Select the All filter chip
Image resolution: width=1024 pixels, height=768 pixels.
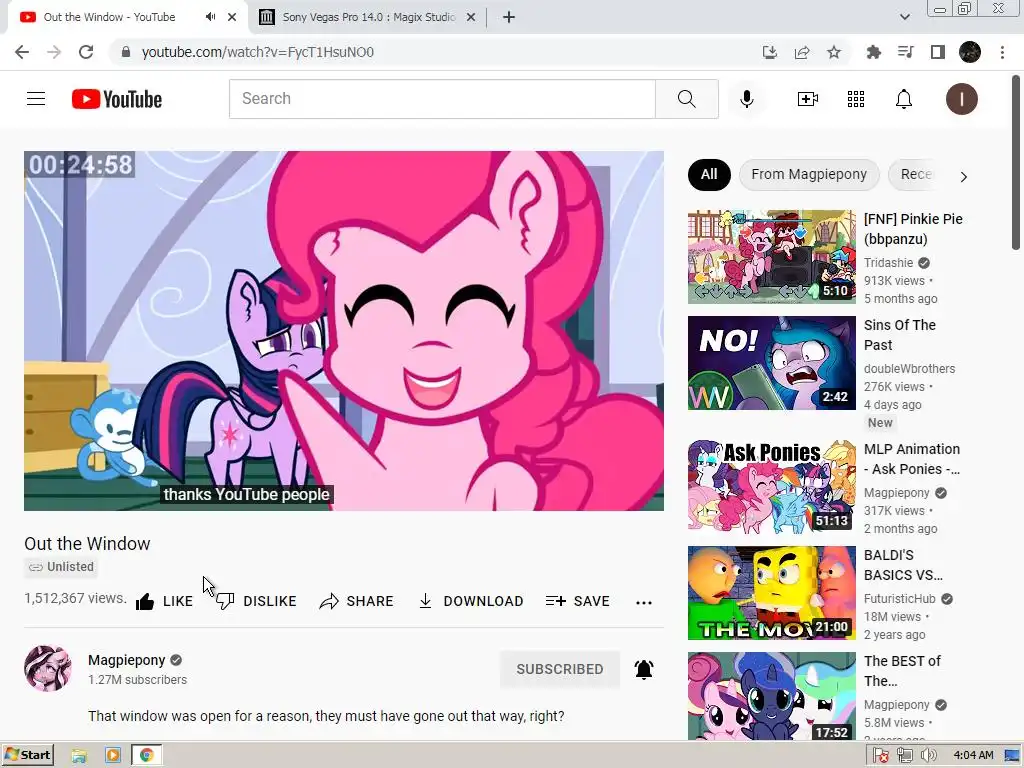709,174
